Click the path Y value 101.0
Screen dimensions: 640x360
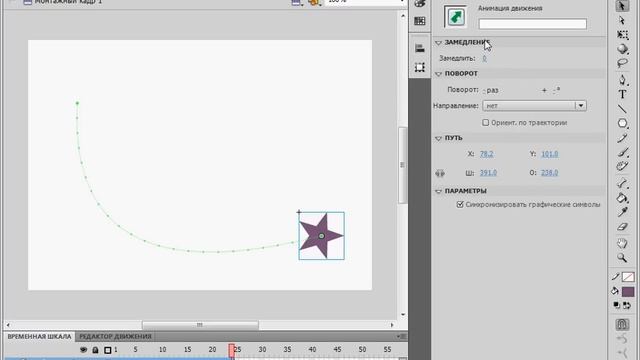click(x=549, y=154)
